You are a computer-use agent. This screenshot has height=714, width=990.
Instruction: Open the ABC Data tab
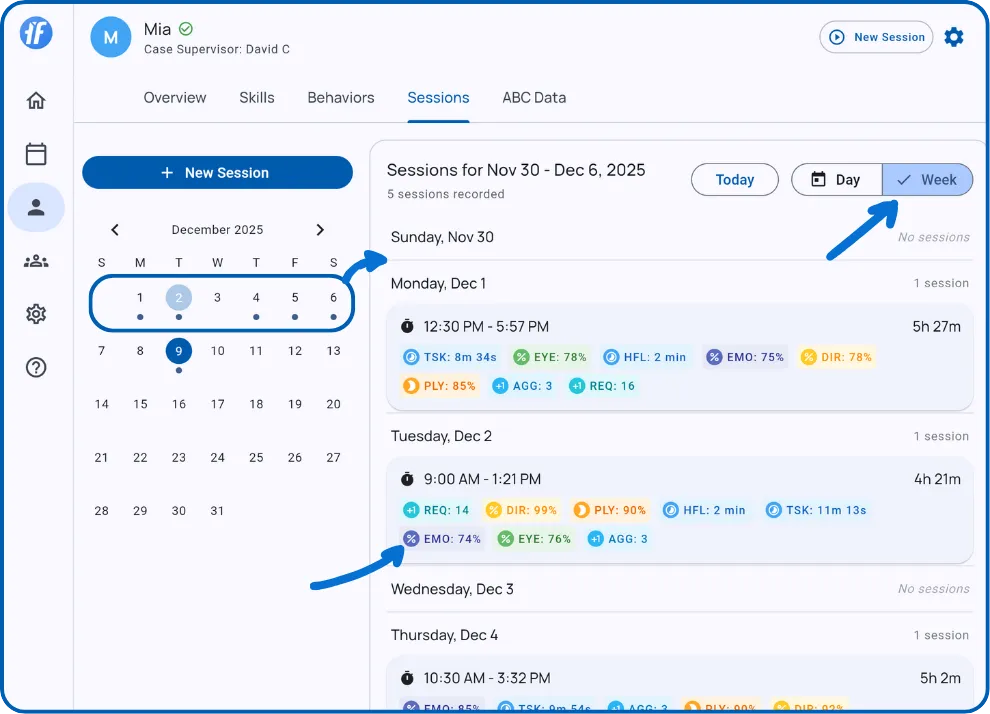point(534,97)
